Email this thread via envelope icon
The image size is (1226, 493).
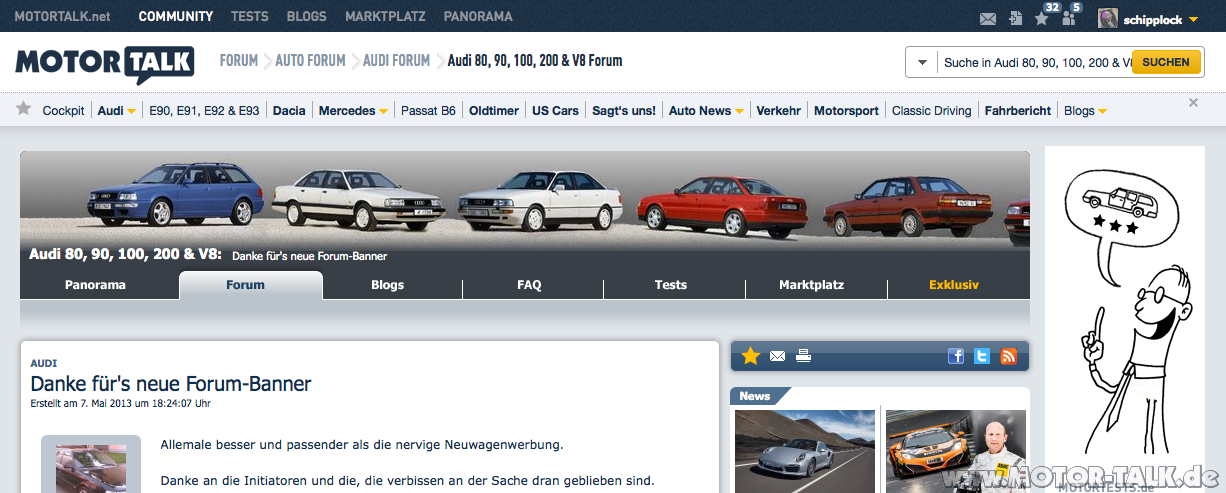(x=778, y=356)
